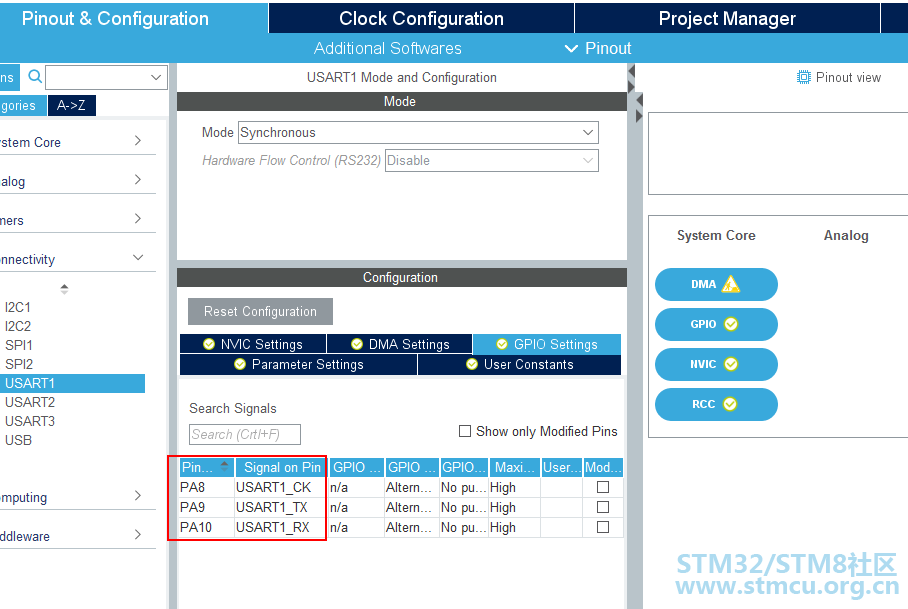Click the Search Signals input field
Viewport: 908px width, 609px height.
(x=244, y=434)
